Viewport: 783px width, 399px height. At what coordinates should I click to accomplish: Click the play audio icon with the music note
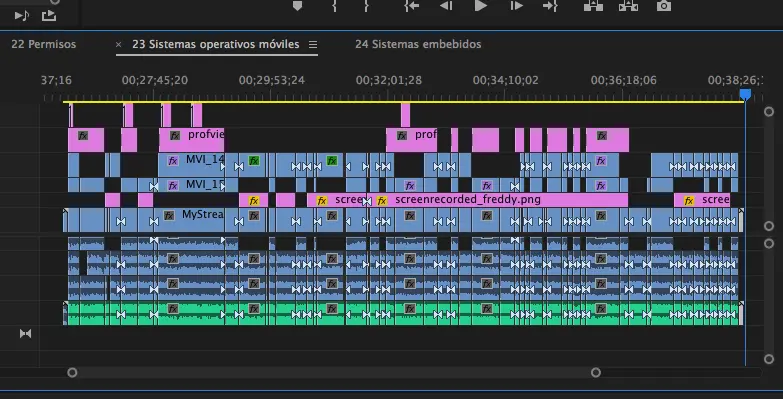click(x=21, y=16)
